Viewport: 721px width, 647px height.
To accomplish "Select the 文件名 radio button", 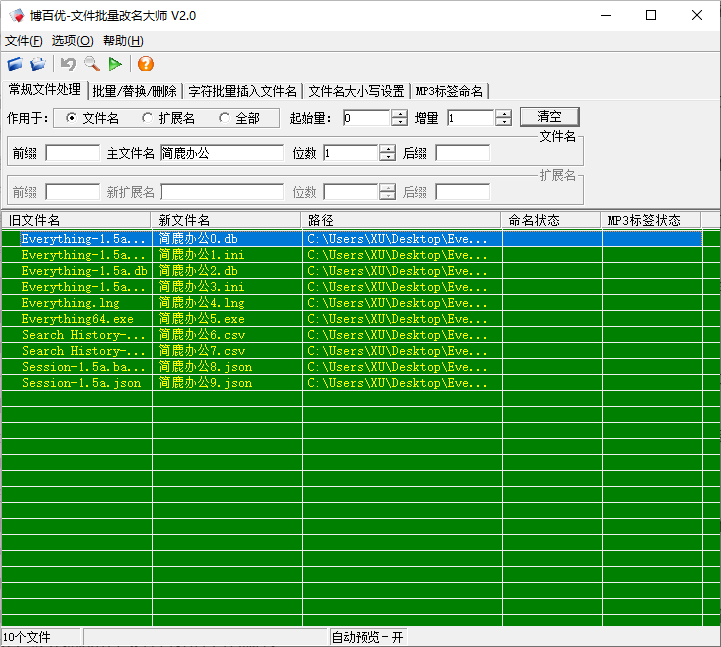I will coord(71,118).
